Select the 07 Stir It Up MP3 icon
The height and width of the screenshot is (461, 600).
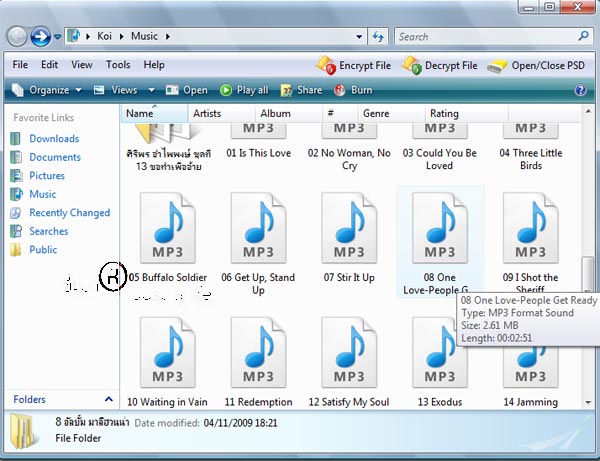click(349, 228)
